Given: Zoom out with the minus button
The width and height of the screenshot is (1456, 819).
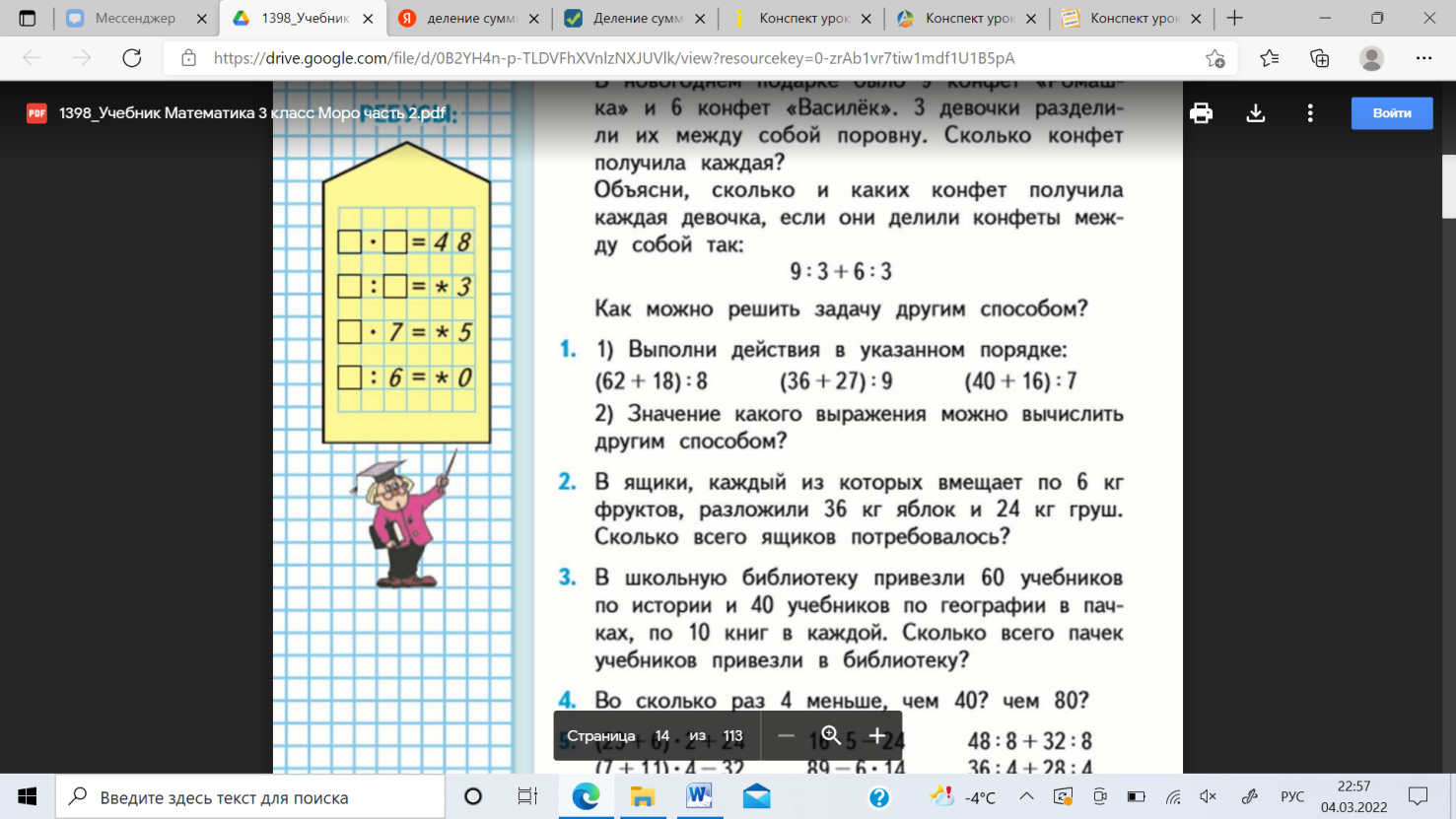Looking at the screenshot, I should (786, 736).
